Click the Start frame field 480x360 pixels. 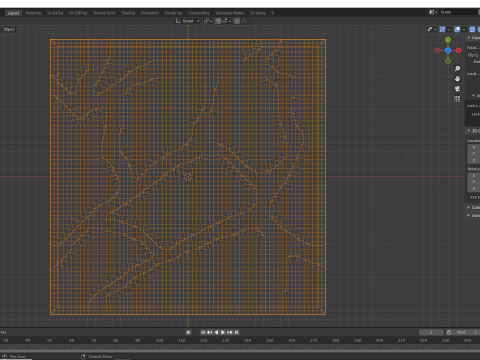point(467,332)
